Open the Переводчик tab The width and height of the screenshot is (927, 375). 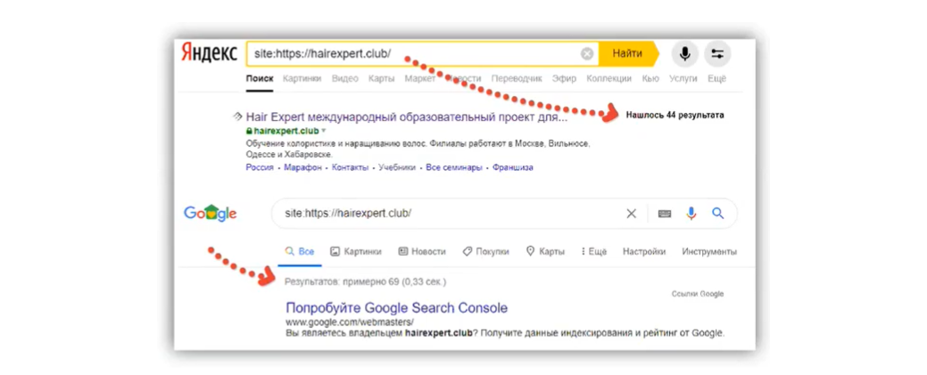click(x=517, y=79)
